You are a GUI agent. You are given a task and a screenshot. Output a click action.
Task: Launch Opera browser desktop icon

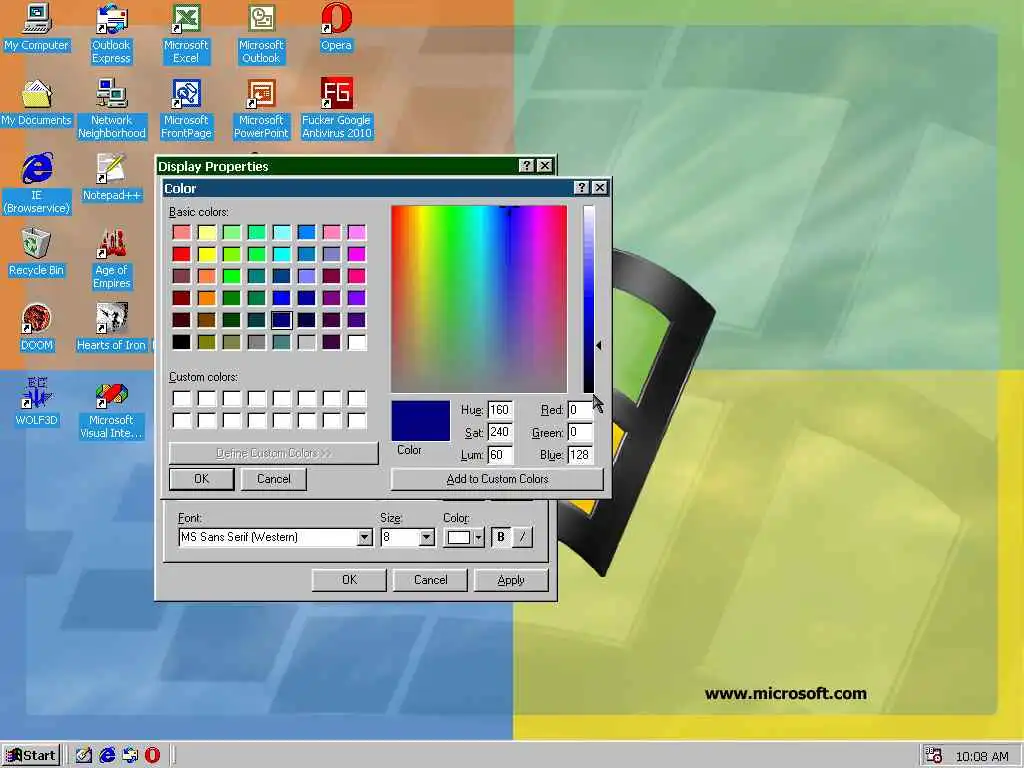[336, 27]
